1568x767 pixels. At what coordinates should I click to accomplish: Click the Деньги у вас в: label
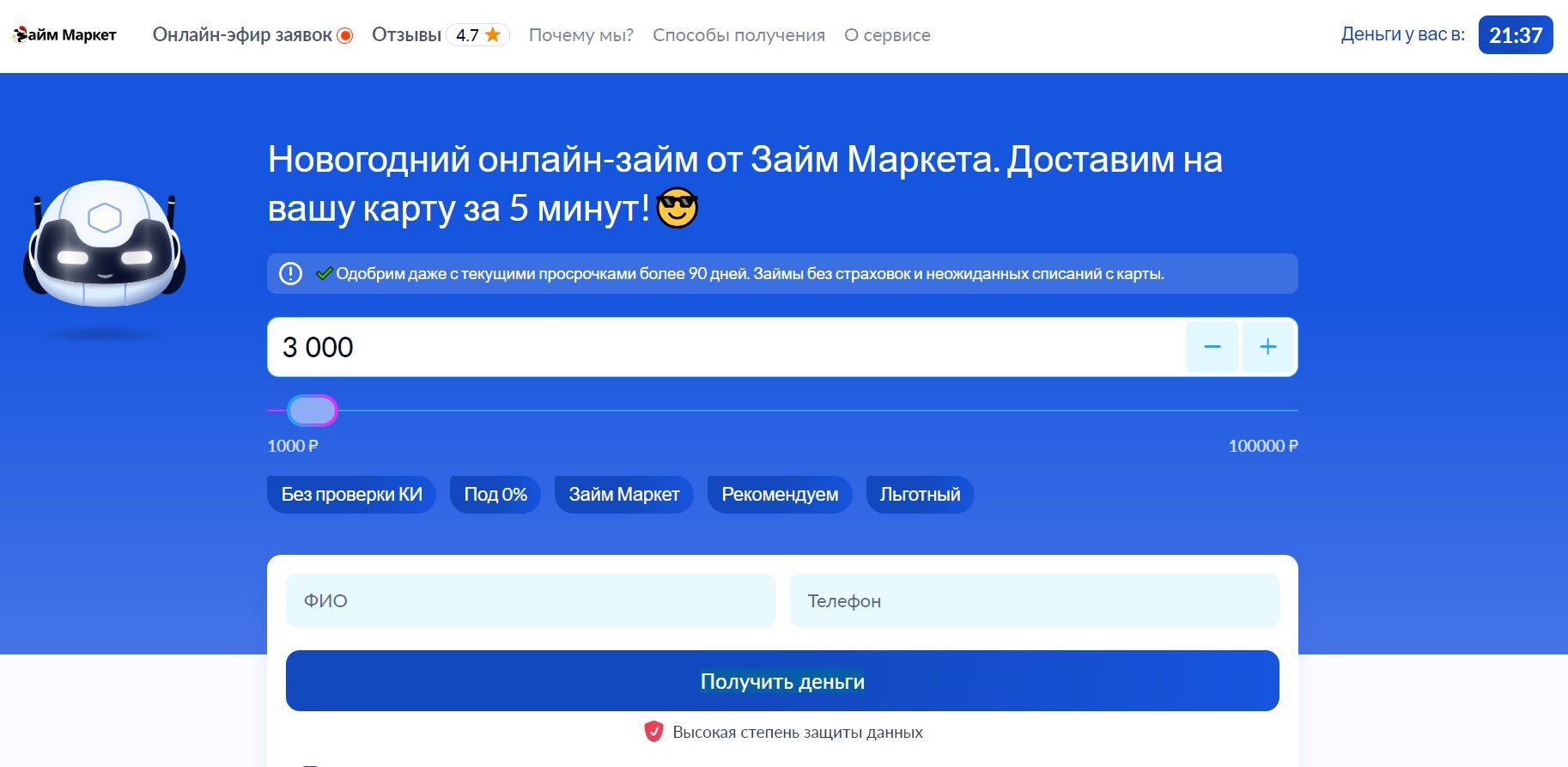1403,34
